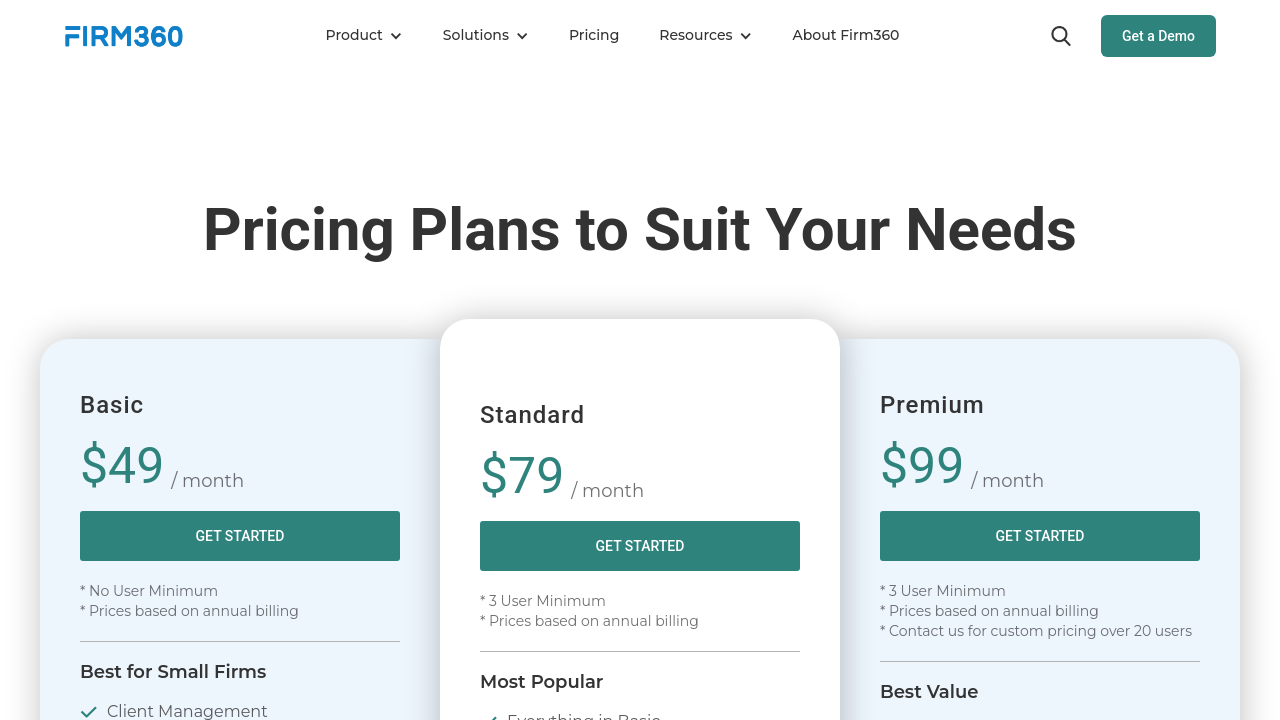
Task: Click the Client Management feature text
Action: [x=187, y=711]
